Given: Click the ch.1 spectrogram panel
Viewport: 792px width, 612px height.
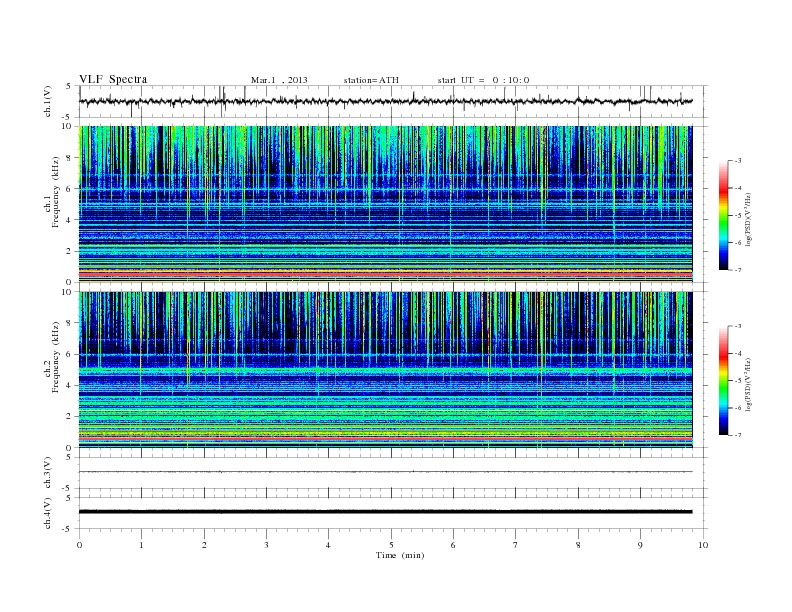Looking at the screenshot, I should click(x=385, y=204).
